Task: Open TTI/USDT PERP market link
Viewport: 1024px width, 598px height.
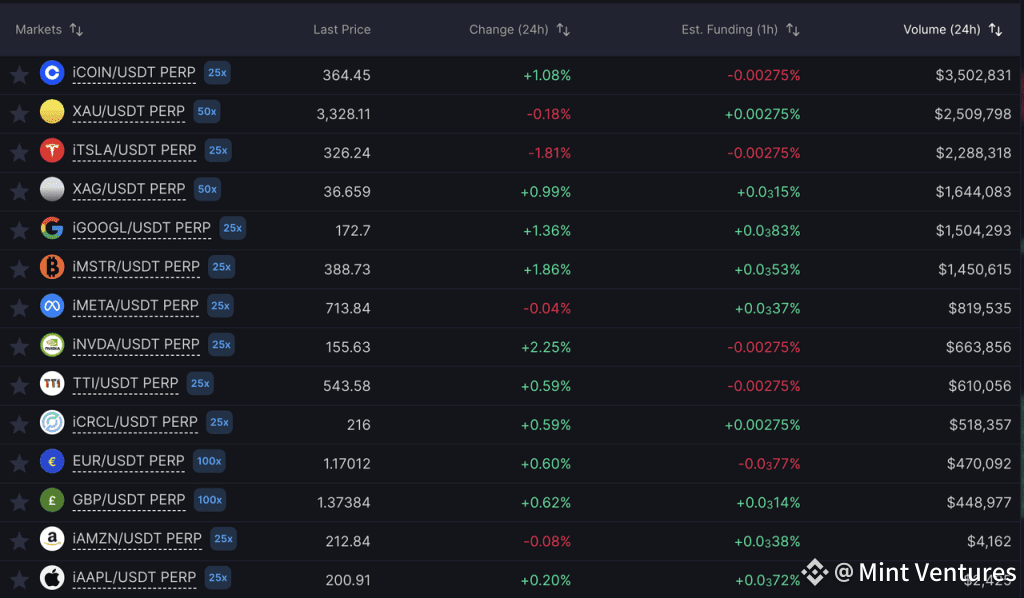Action: click(125, 383)
